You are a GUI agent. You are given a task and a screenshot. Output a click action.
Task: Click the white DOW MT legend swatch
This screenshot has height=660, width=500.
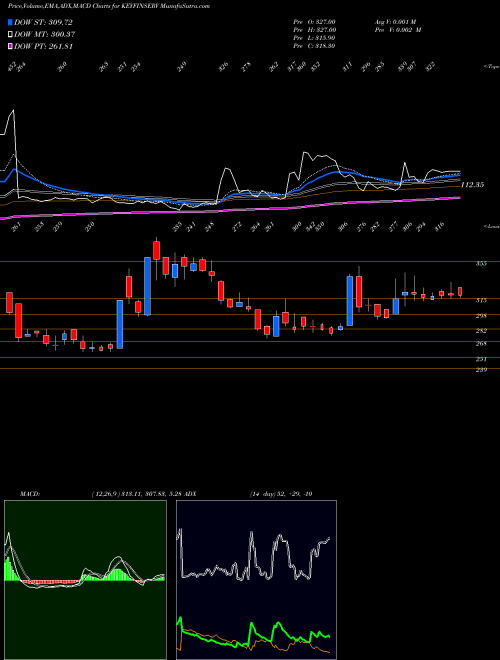click(x=10, y=35)
